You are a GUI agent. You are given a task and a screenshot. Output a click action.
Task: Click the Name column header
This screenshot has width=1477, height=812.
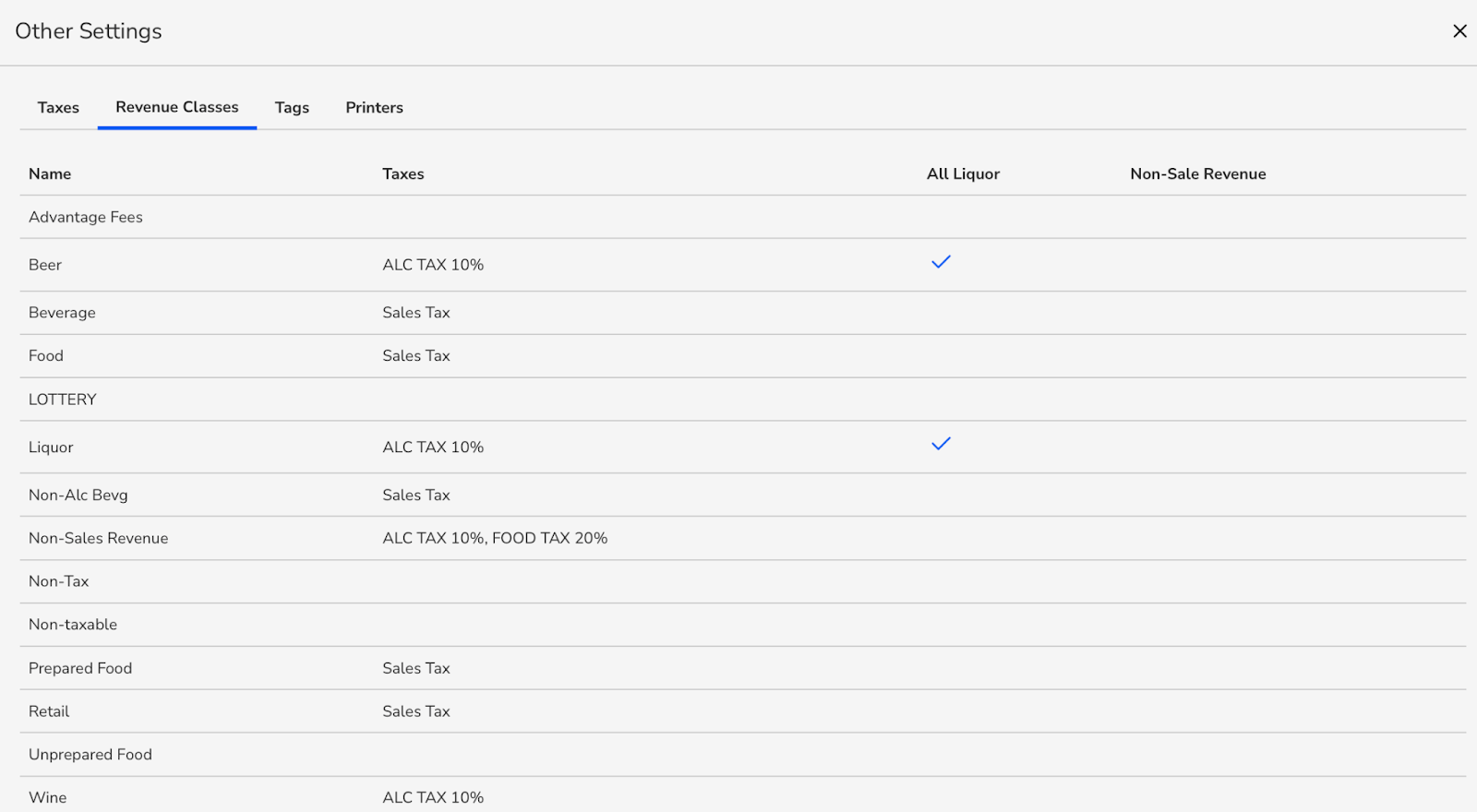50,174
